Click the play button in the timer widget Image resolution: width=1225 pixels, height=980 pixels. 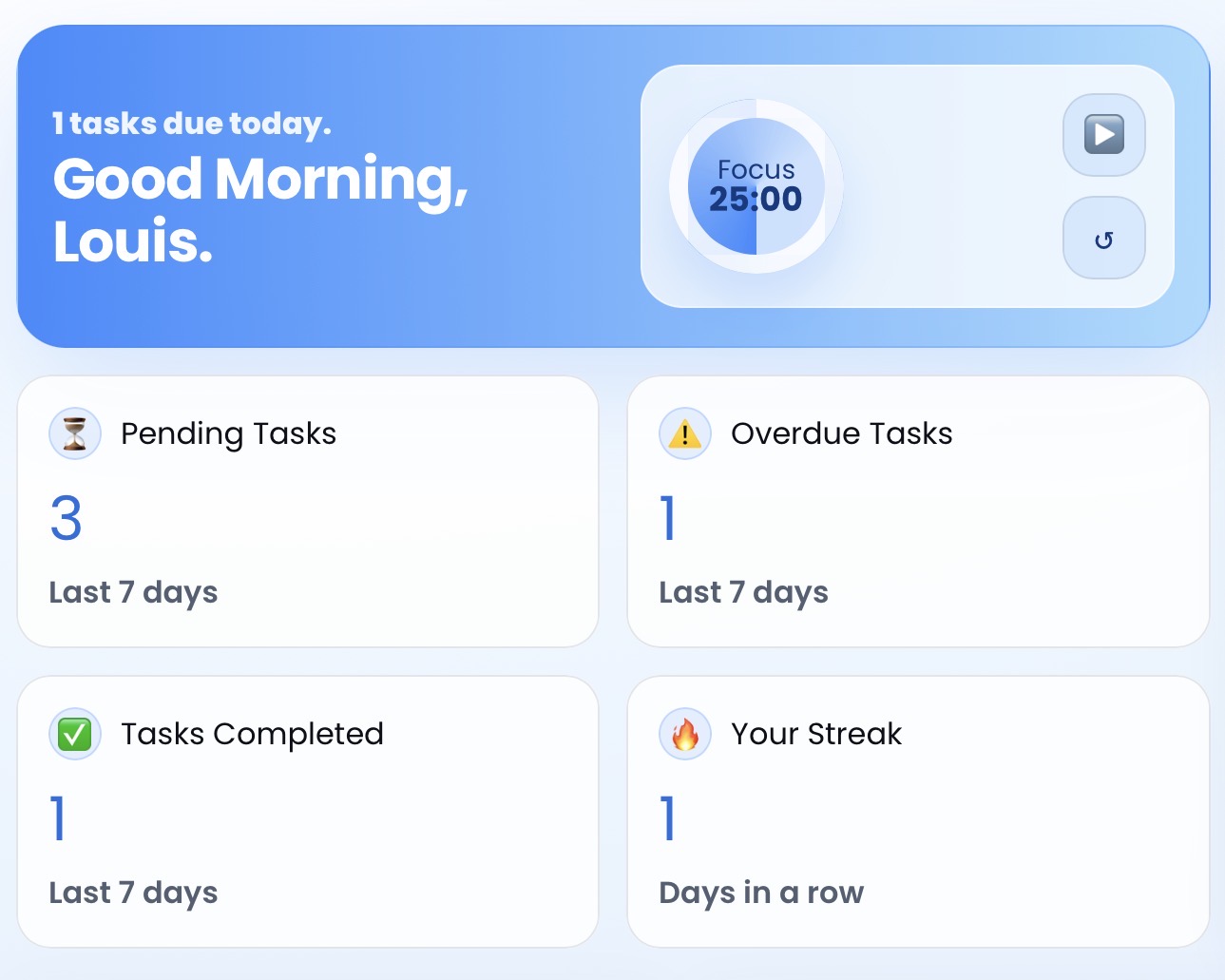click(x=1103, y=136)
